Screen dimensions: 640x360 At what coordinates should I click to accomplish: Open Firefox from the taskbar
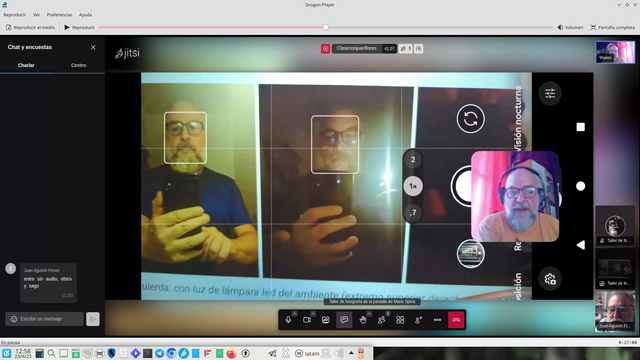click(x=231, y=353)
